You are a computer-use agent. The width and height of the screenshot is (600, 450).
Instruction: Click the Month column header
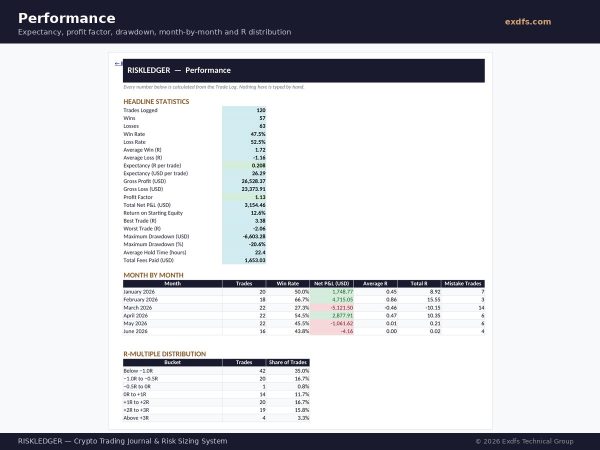(x=173, y=284)
